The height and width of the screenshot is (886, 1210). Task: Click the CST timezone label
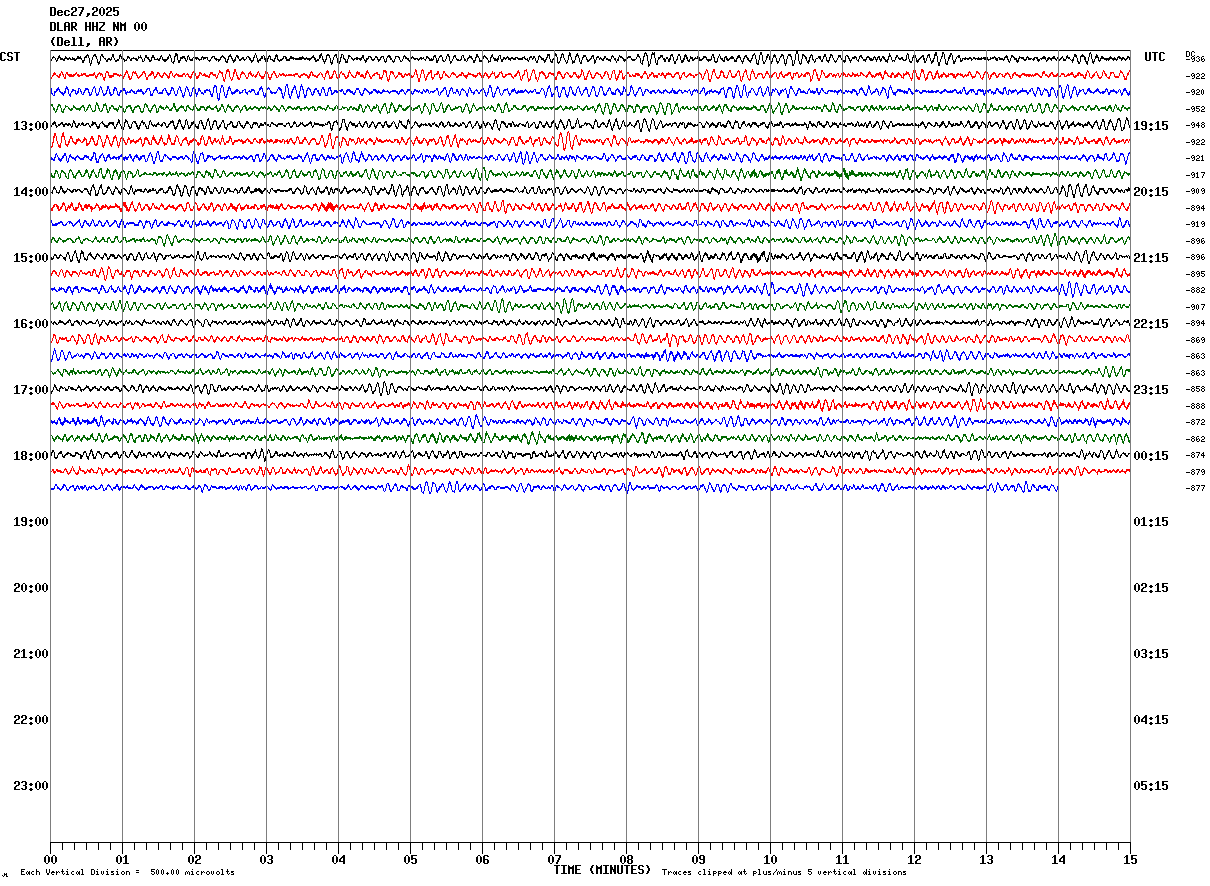coord(10,57)
